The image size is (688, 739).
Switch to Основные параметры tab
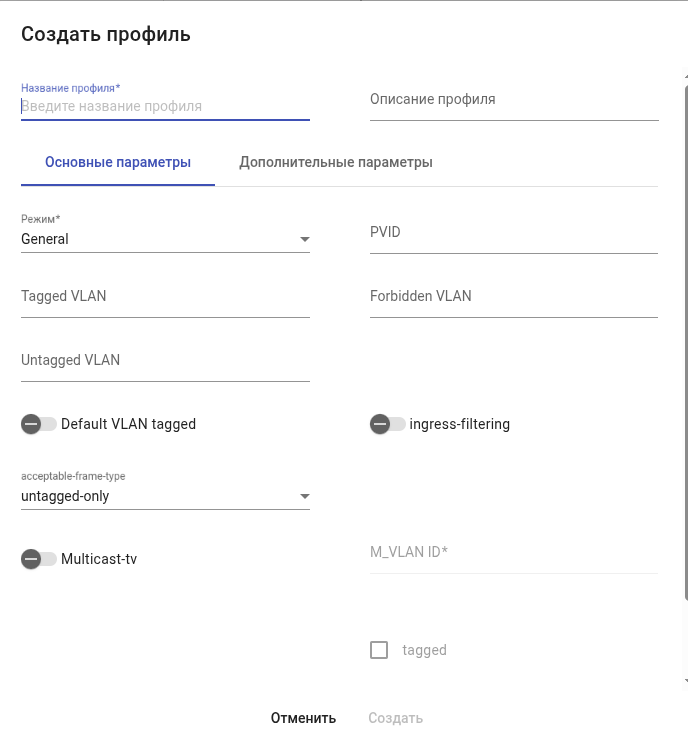pos(118,162)
